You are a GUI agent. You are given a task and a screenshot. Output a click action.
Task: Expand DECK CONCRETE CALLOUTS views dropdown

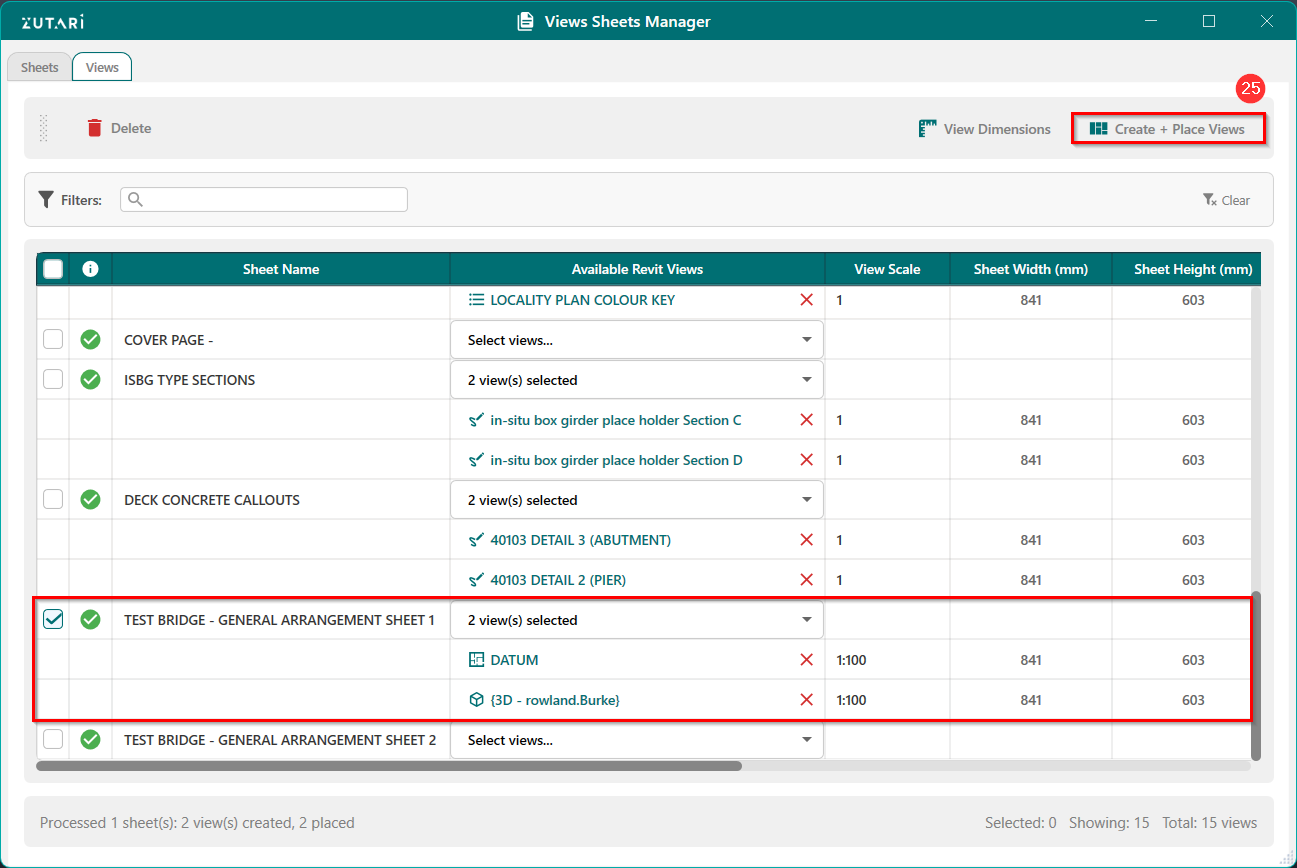point(637,500)
